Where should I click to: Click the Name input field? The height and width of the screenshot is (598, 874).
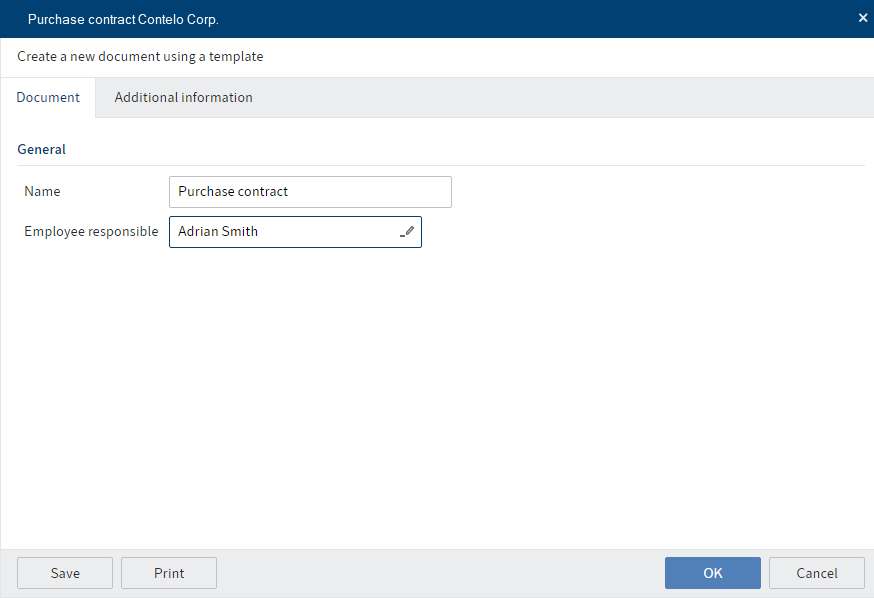pyautogui.click(x=310, y=192)
